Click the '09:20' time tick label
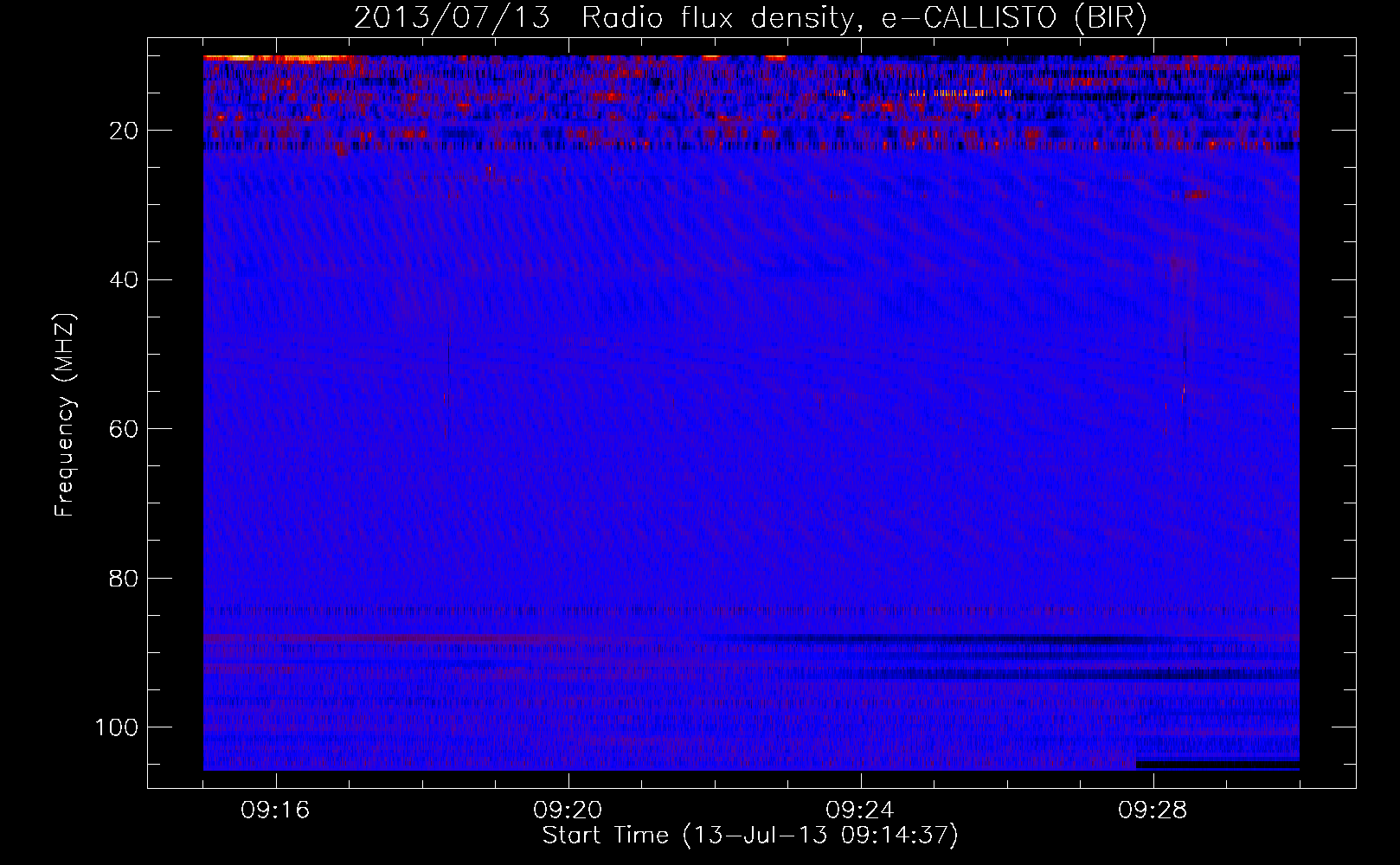The height and width of the screenshot is (865, 1400). click(568, 811)
